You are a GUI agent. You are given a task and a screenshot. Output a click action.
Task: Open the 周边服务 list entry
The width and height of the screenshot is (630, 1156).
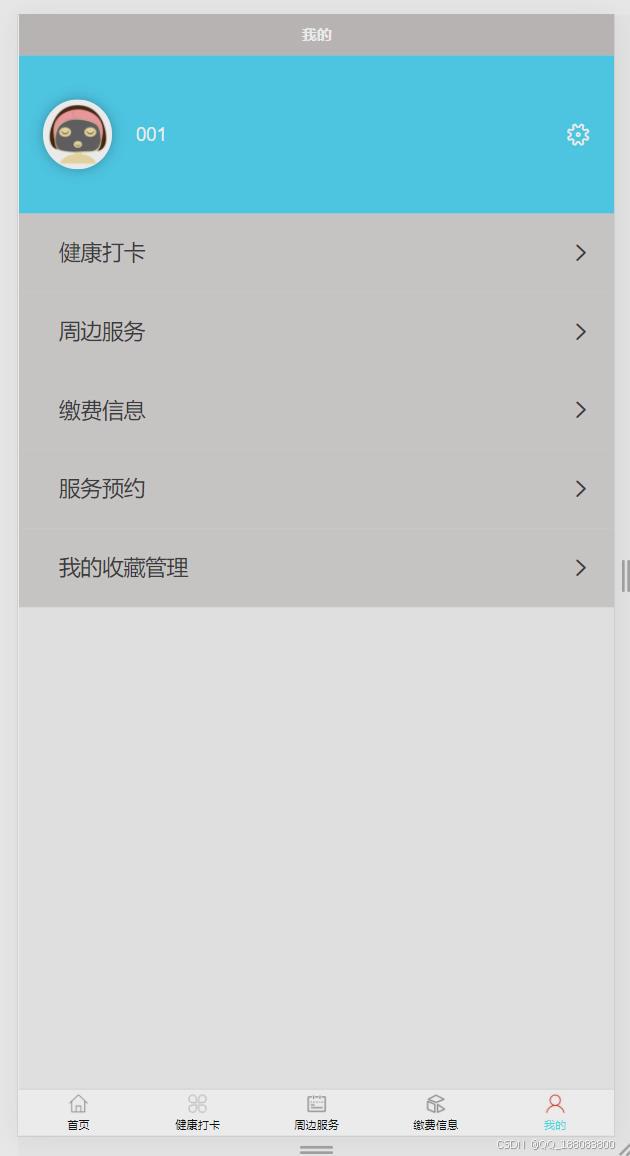click(316, 332)
